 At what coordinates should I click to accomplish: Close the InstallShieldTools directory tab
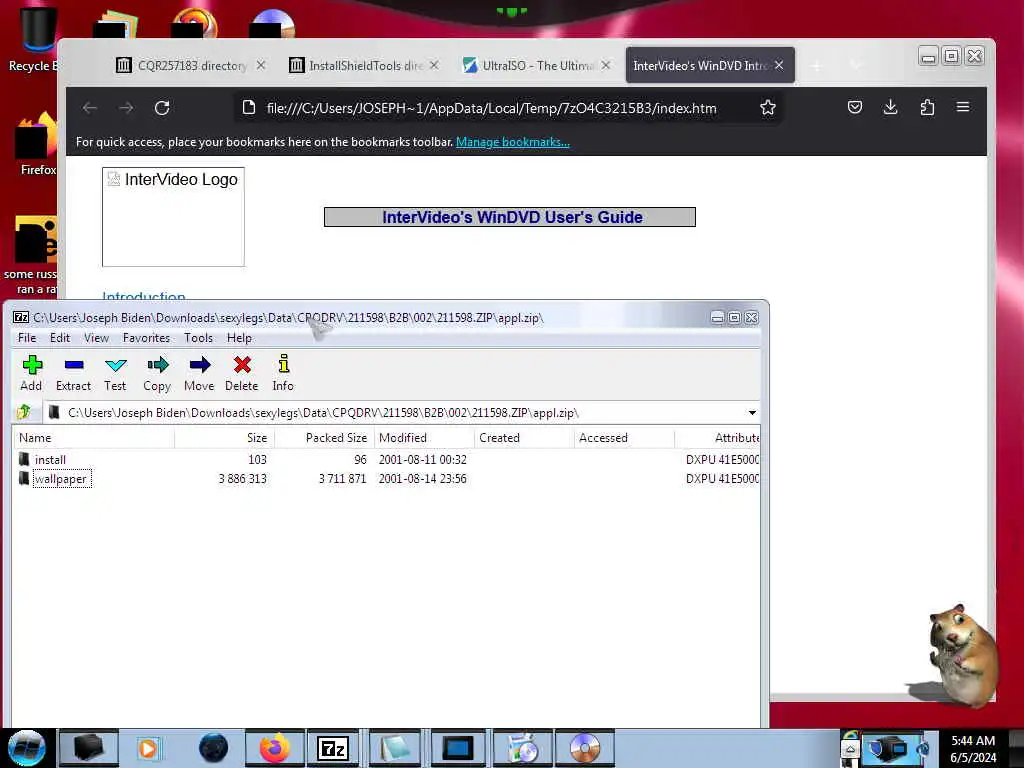point(434,65)
